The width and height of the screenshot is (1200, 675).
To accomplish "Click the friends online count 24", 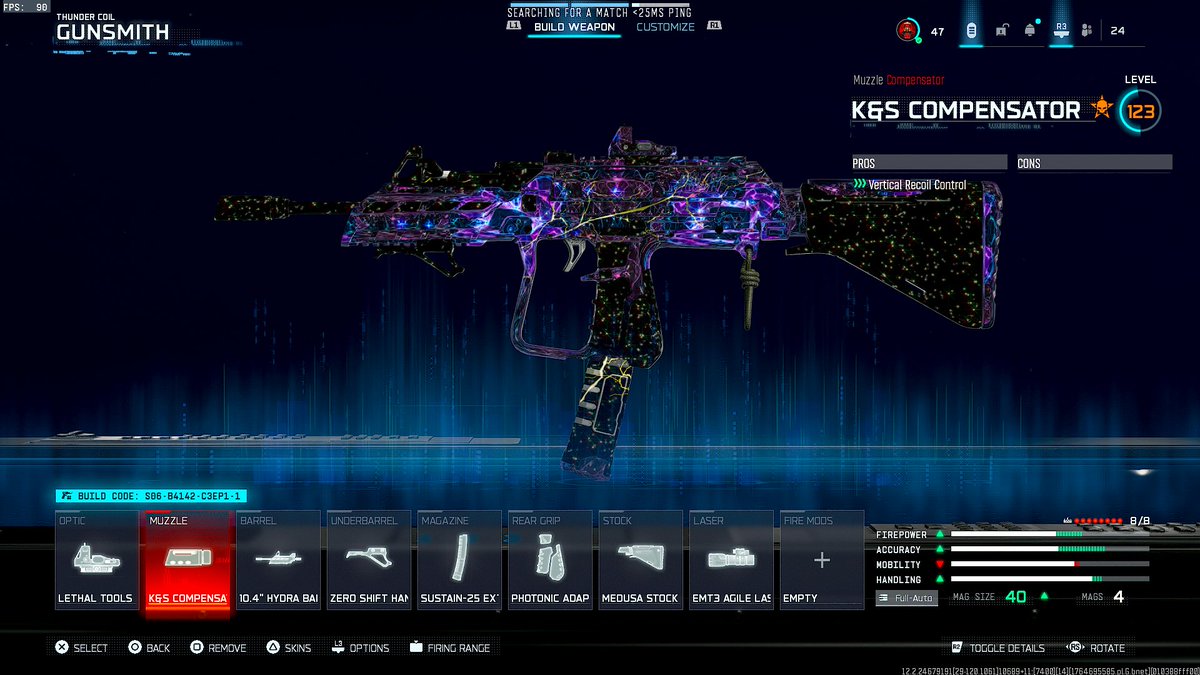I will (x=1117, y=31).
